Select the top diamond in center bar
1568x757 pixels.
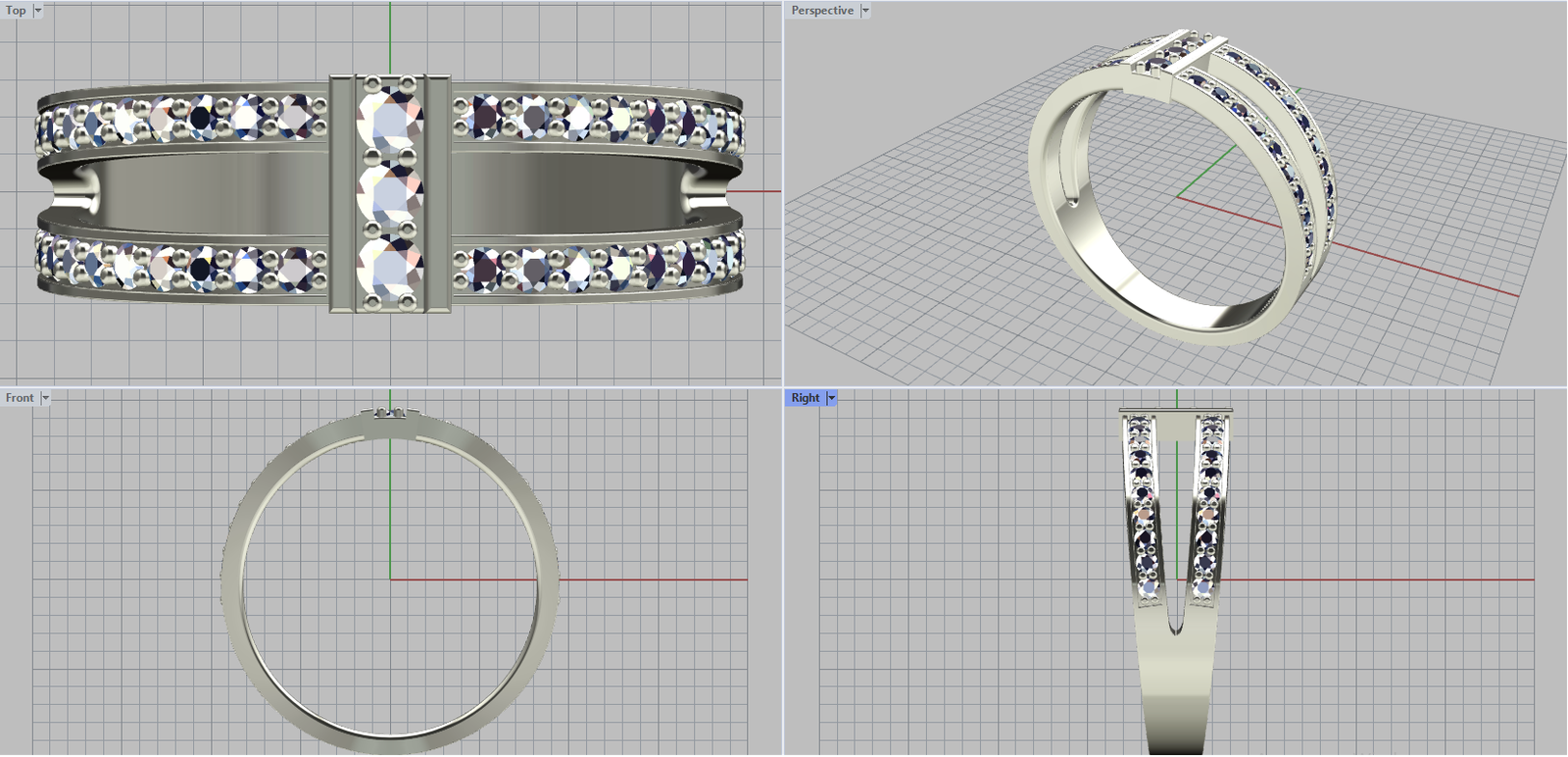(x=390, y=123)
